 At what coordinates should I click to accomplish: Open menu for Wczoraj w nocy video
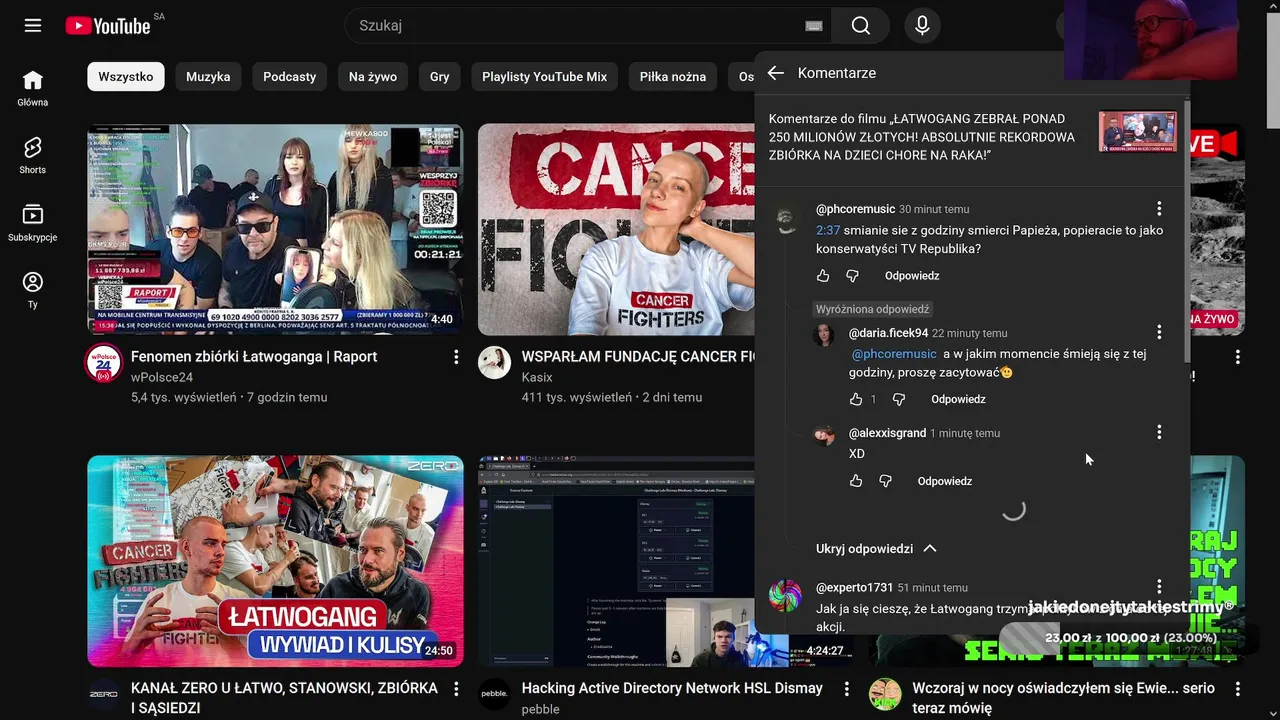click(x=1238, y=689)
